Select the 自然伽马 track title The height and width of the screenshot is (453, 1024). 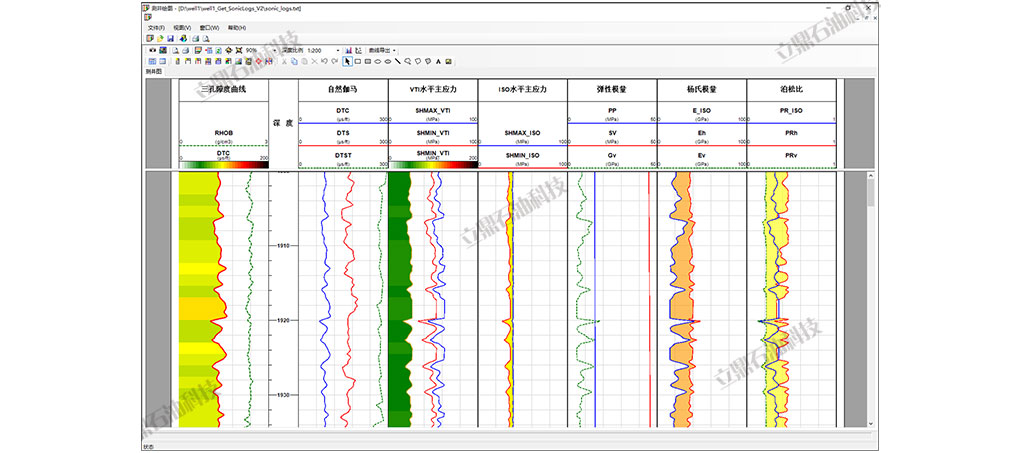342,88
